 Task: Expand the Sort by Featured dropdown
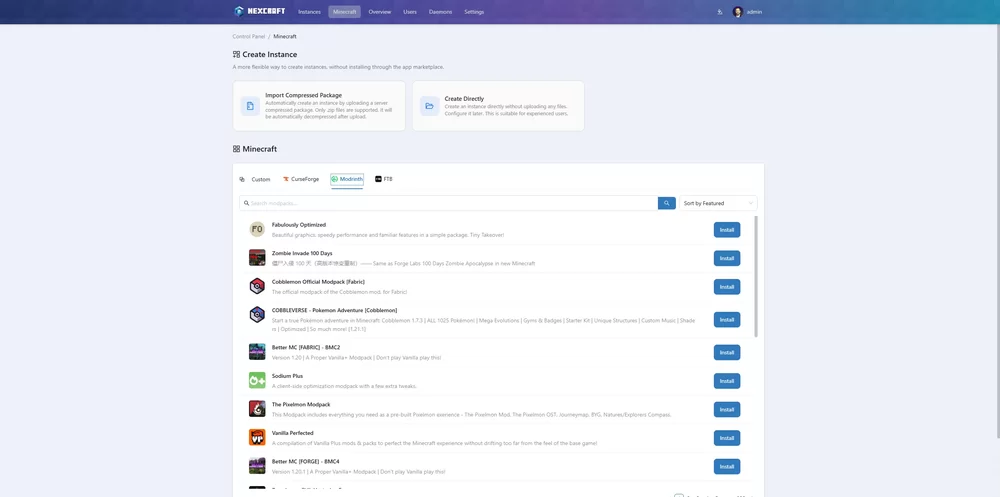(718, 203)
